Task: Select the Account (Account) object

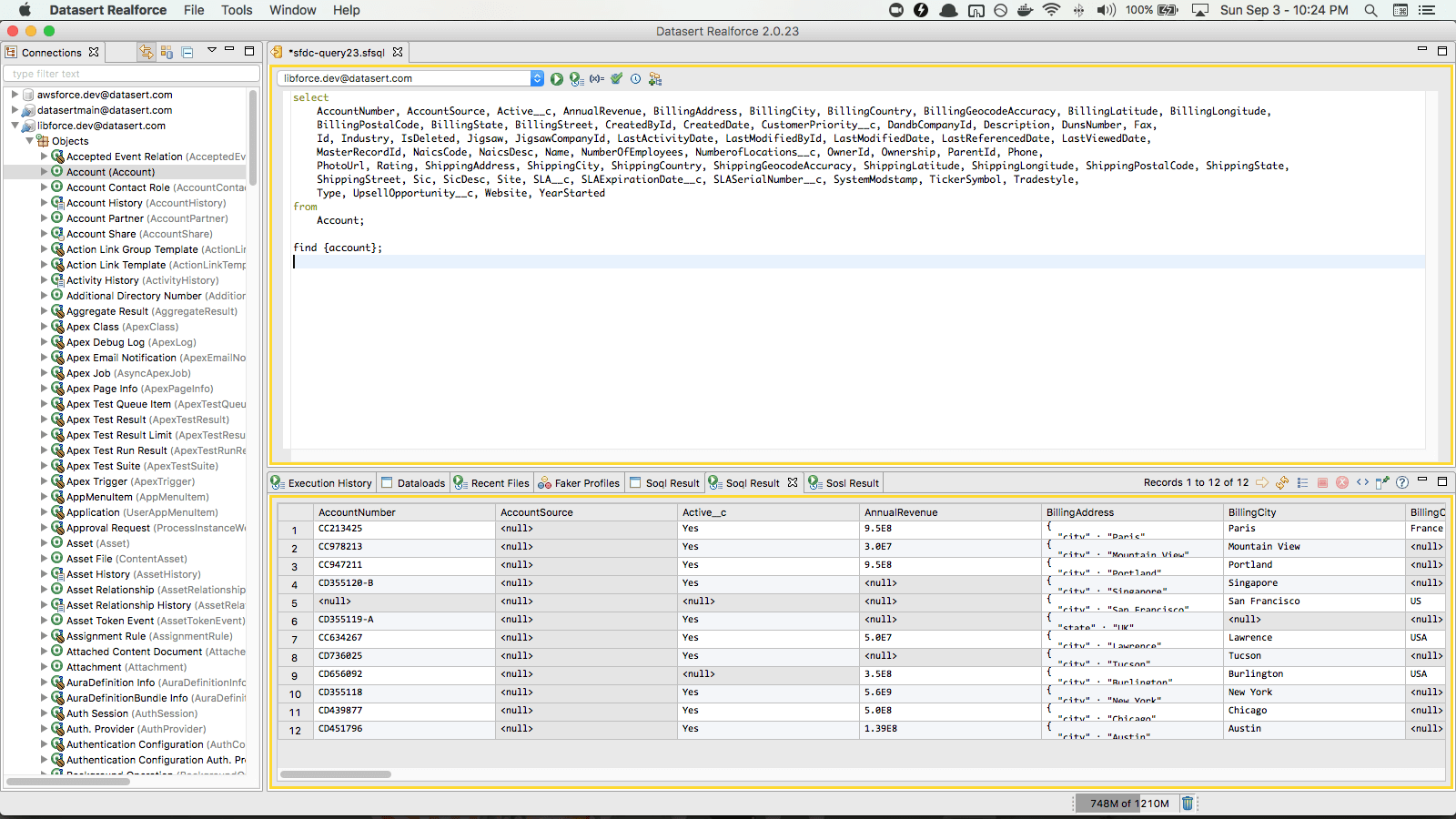Action: pos(110,172)
